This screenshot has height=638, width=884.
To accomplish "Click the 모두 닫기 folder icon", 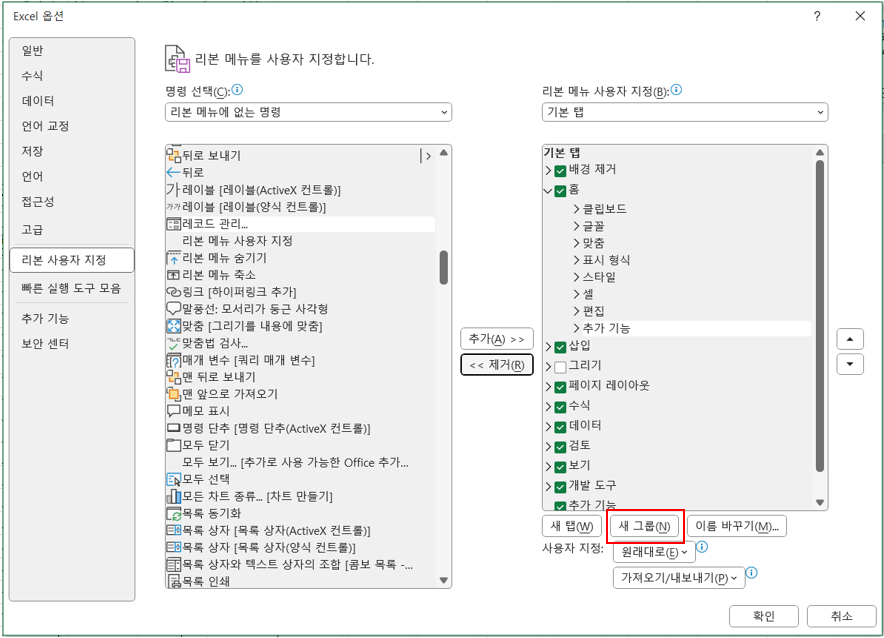I will (174, 445).
